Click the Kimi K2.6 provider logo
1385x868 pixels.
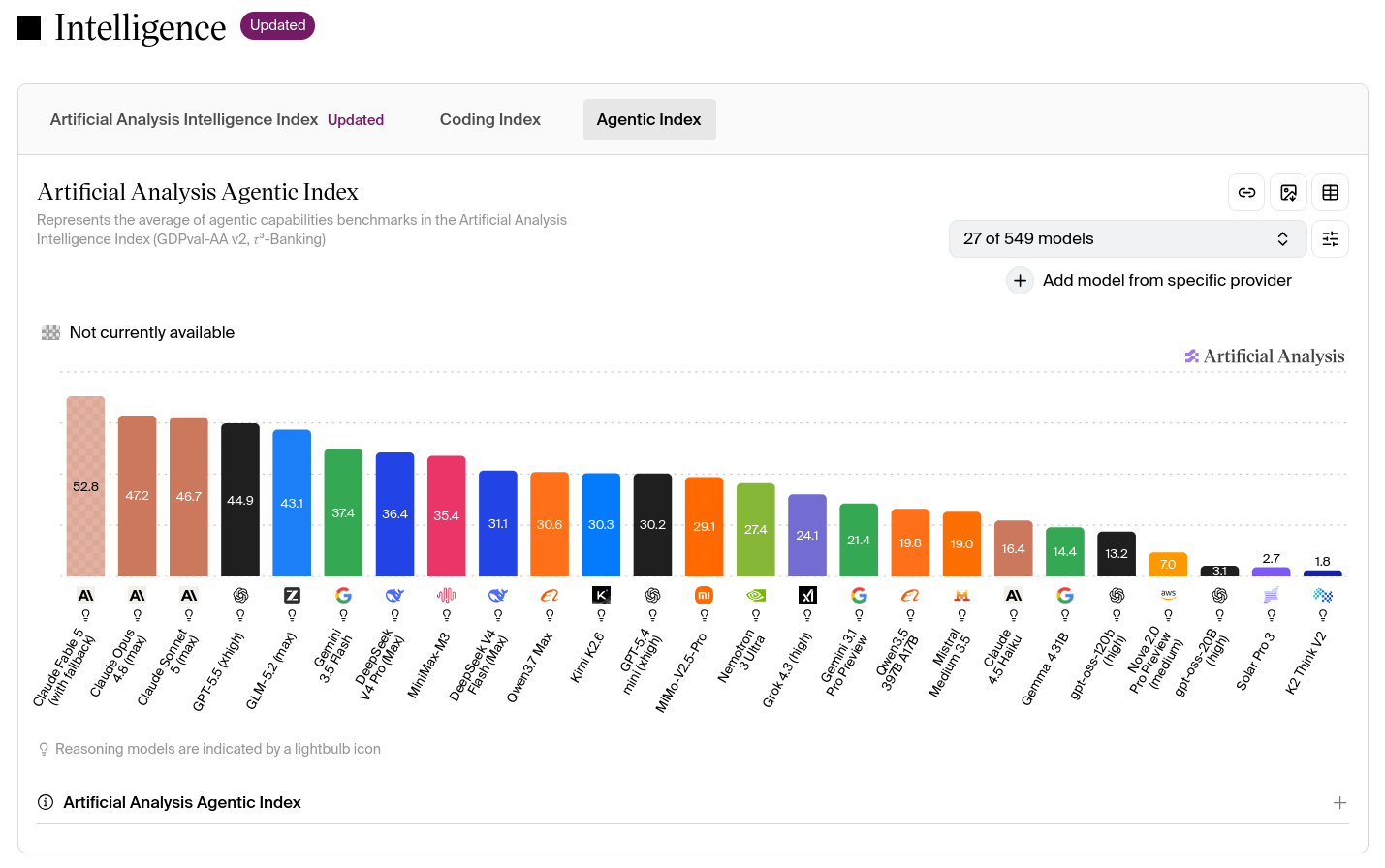click(601, 595)
